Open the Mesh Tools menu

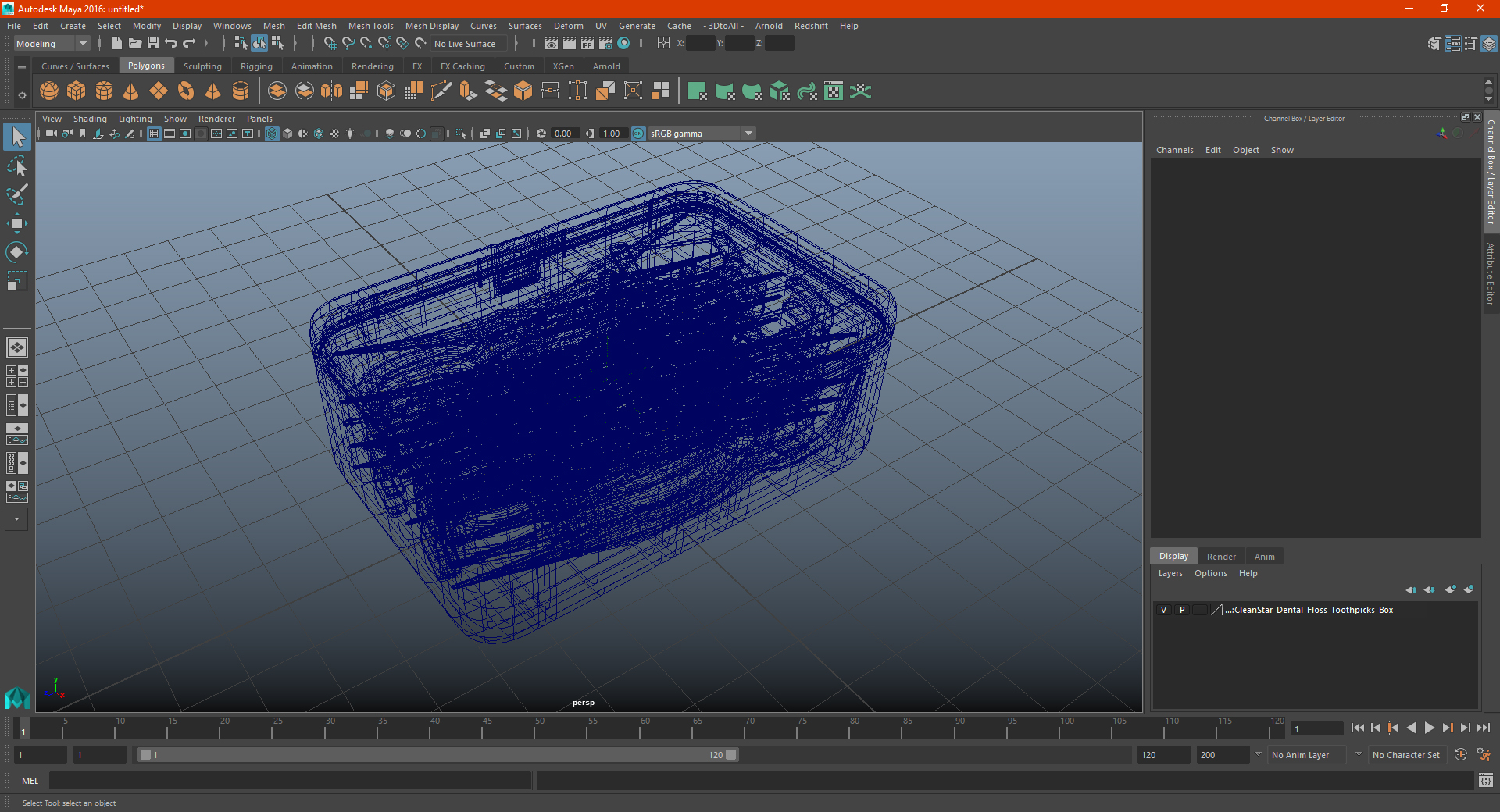[x=370, y=26]
